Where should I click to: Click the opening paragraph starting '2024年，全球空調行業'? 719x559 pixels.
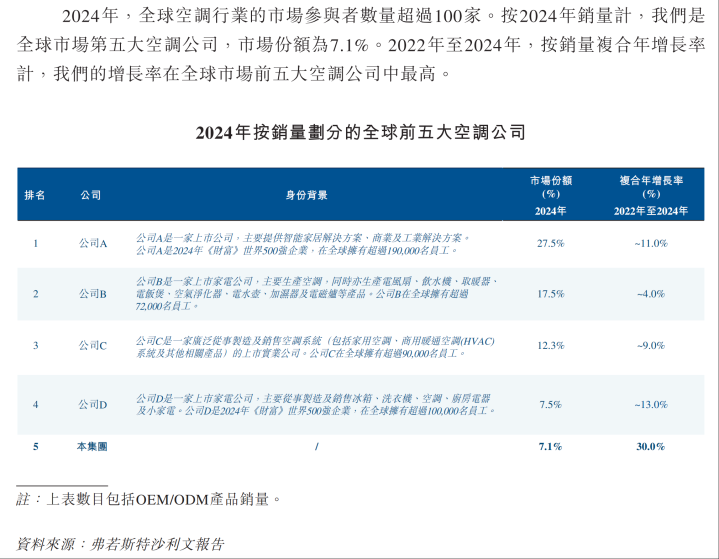(360, 44)
